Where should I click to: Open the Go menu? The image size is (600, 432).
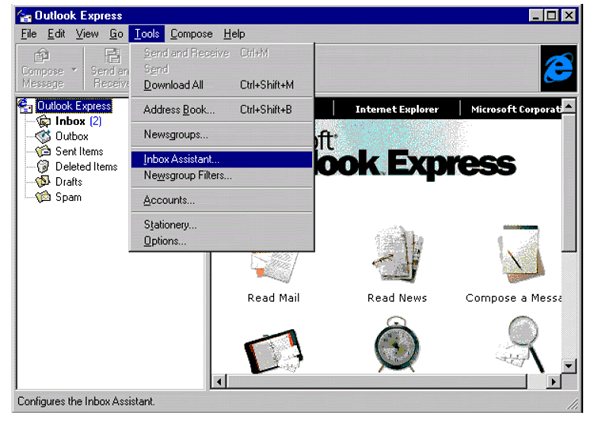coord(116,34)
